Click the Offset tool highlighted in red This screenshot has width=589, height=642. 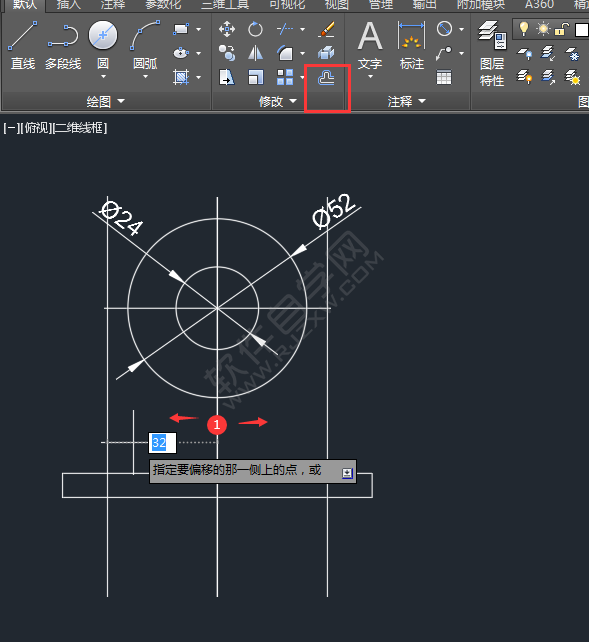[x=326, y=77]
